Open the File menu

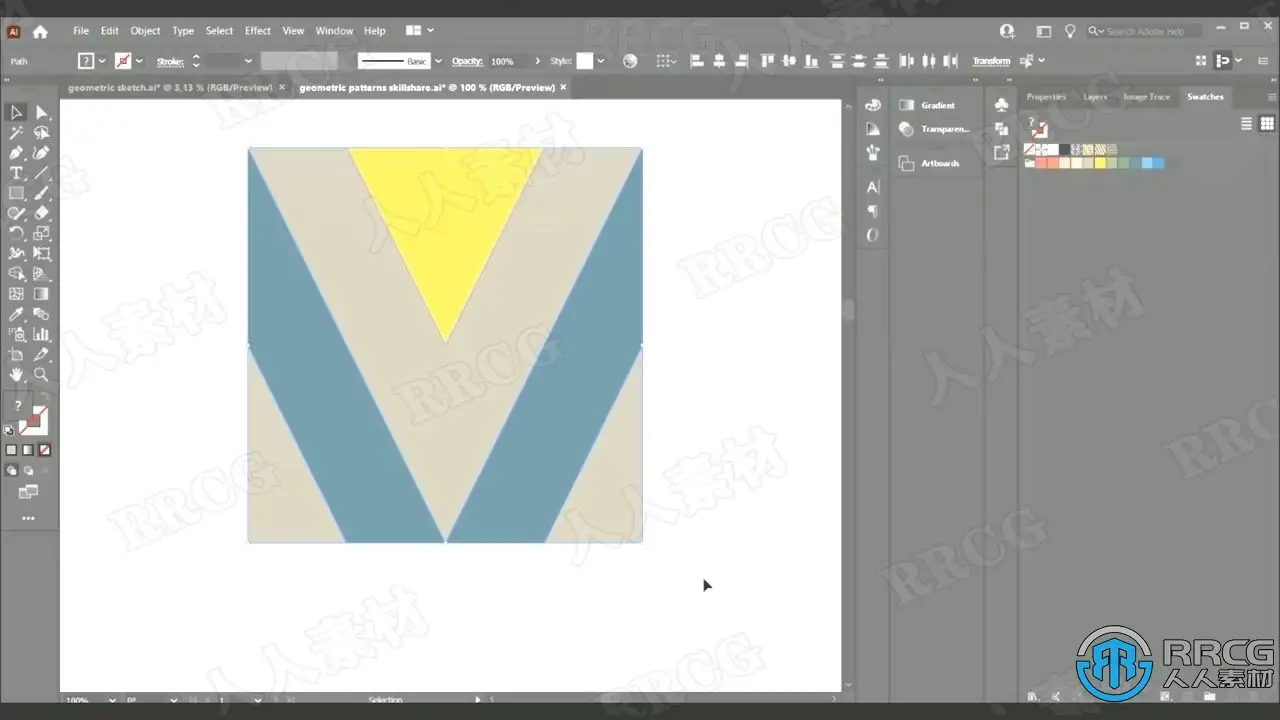81,31
